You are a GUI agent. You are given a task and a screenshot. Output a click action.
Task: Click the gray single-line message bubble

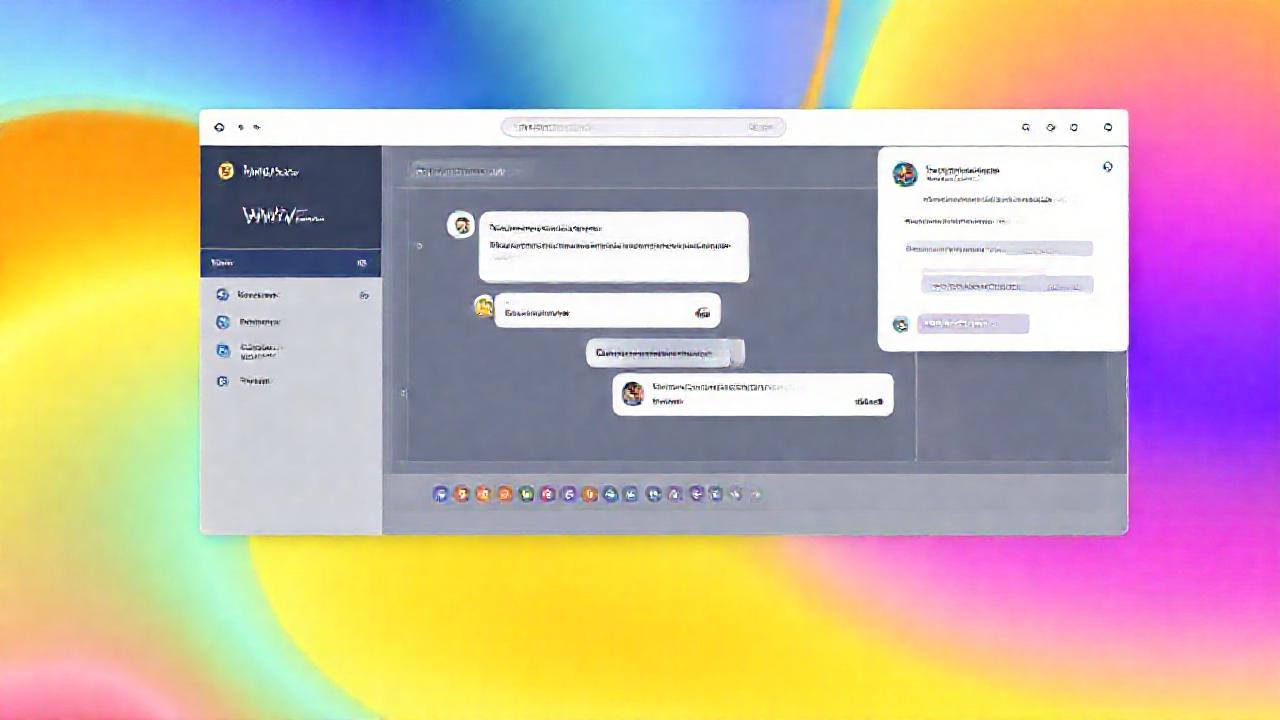click(665, 353)
